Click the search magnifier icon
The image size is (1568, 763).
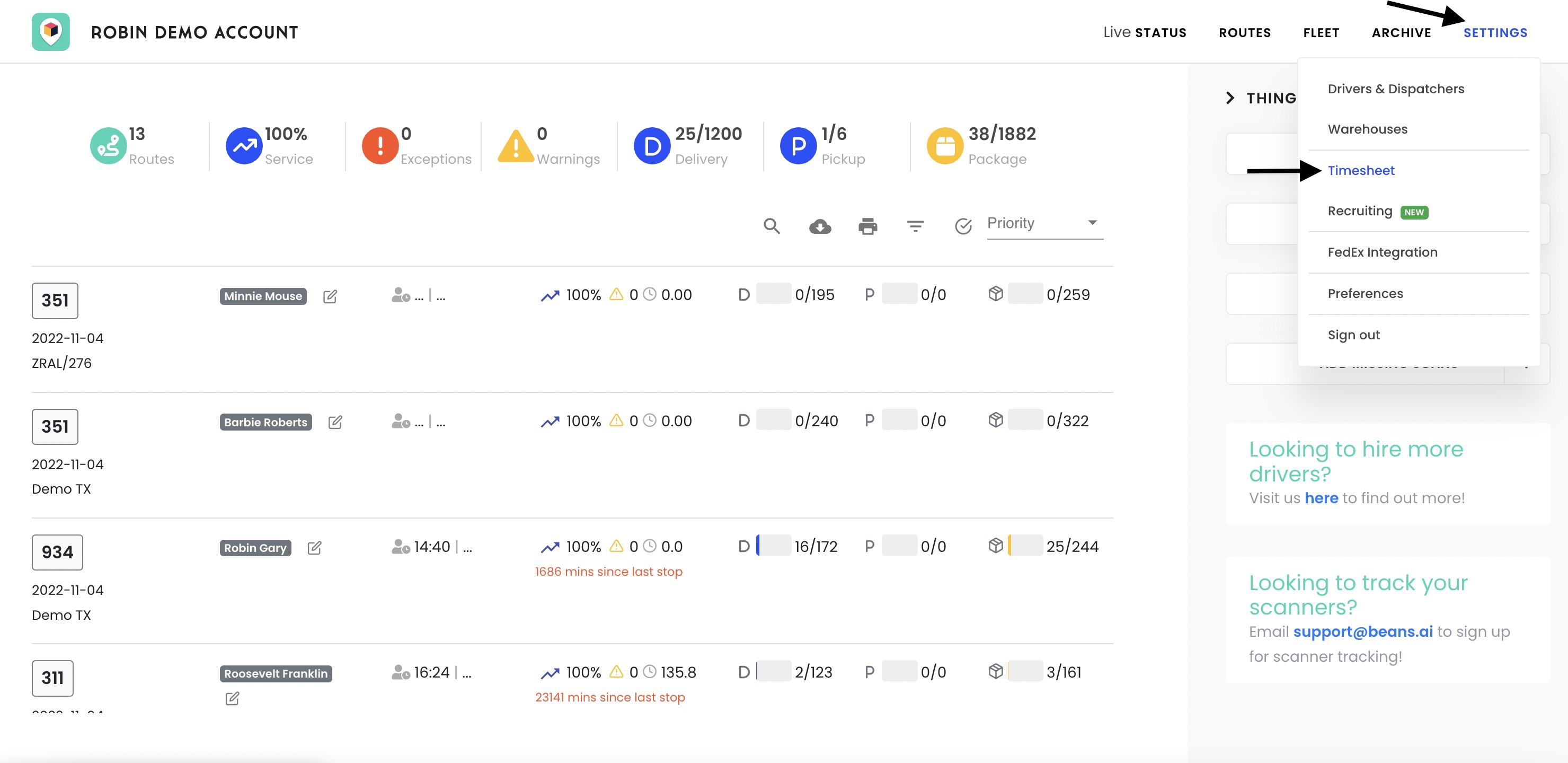(771, 226)
